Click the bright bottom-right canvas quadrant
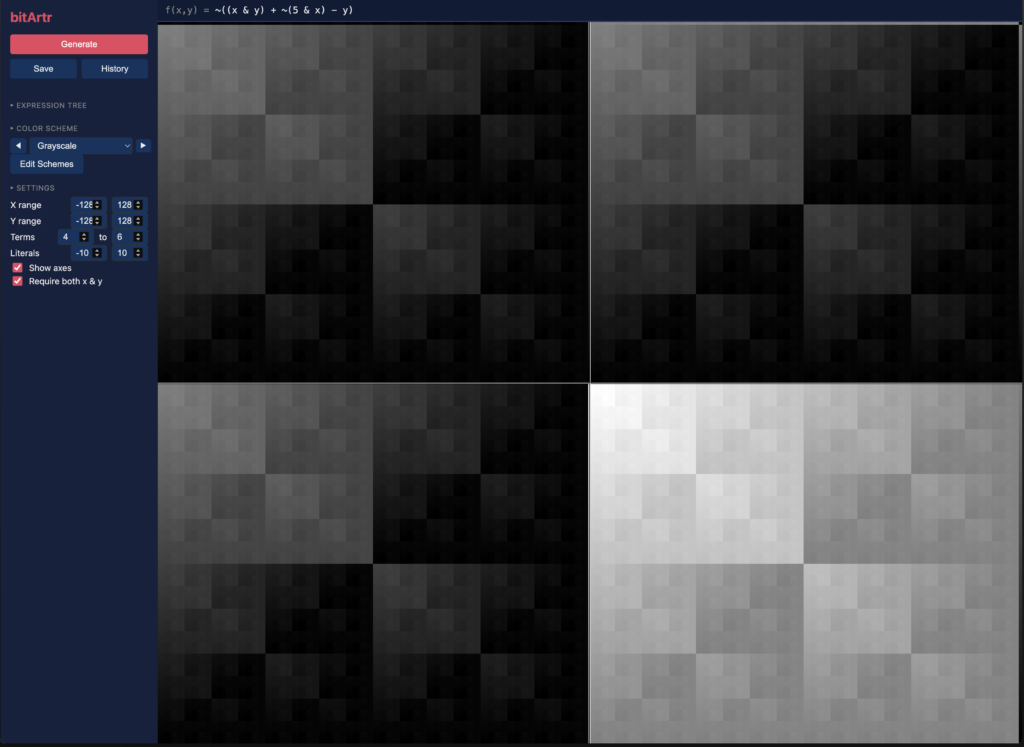 [x=806, y=563]
